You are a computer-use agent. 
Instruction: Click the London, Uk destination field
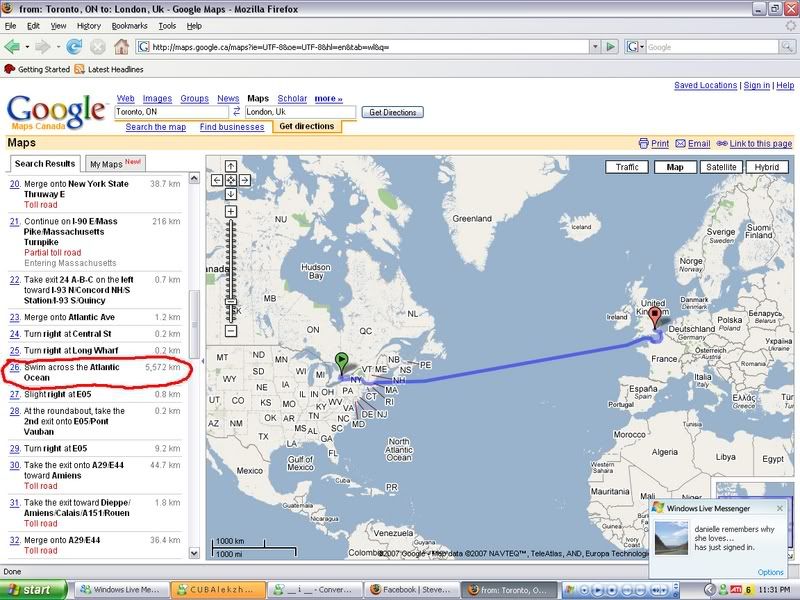tap(300, 112)
